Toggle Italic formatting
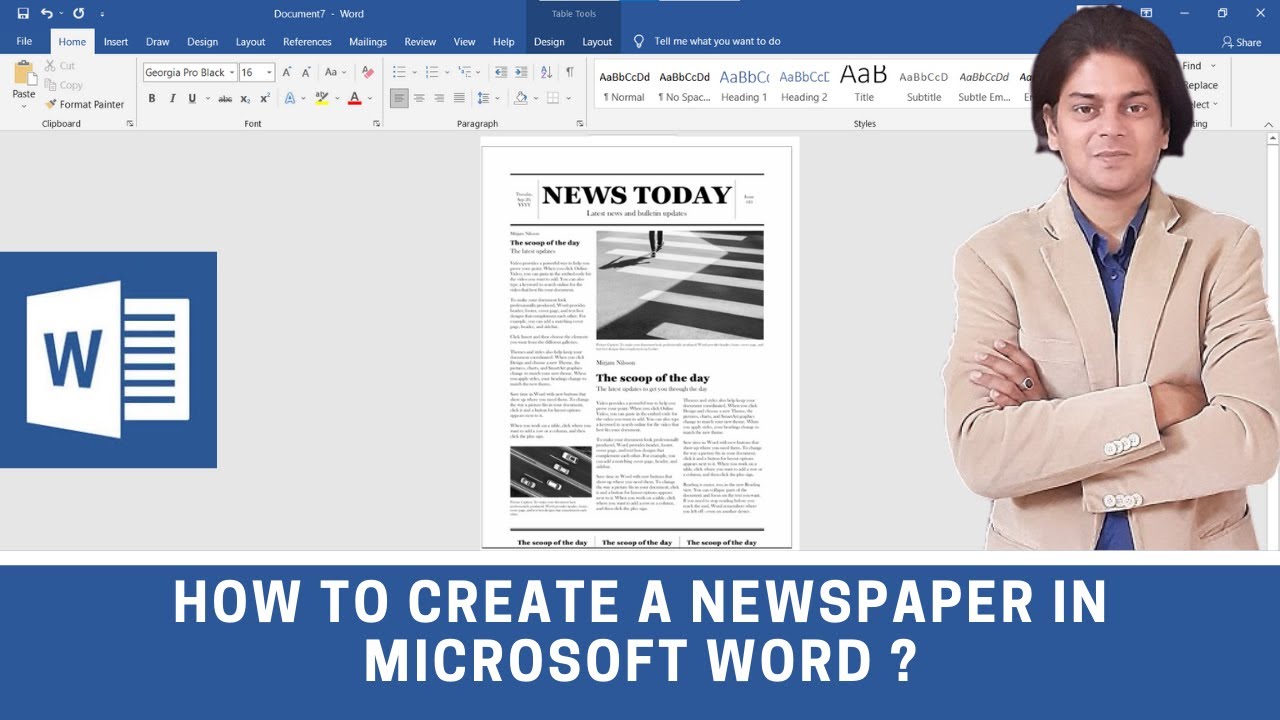The height and width of the screenshot is (720, 1280). coord(172,98)
